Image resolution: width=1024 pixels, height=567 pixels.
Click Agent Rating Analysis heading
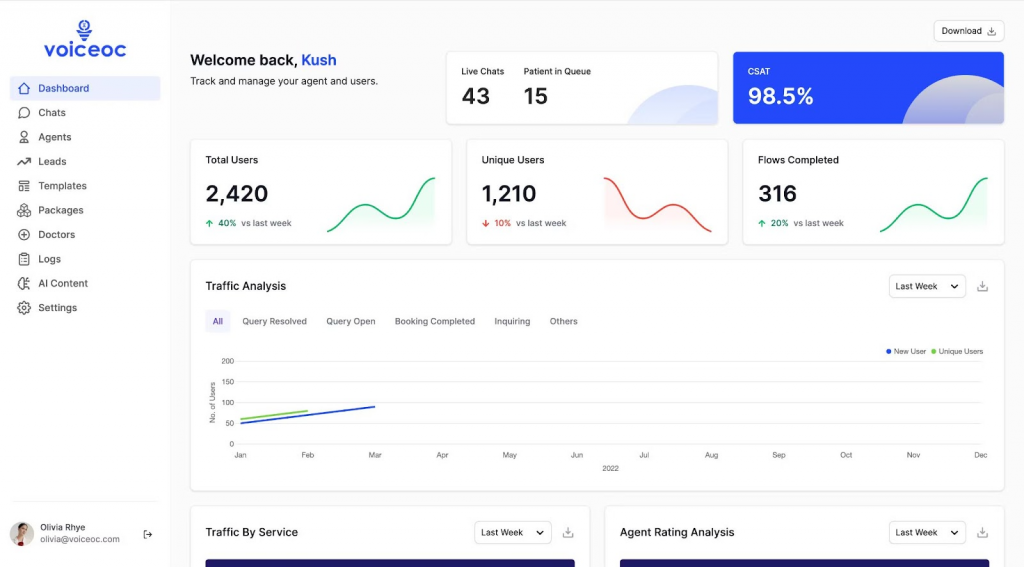point(677,532)
